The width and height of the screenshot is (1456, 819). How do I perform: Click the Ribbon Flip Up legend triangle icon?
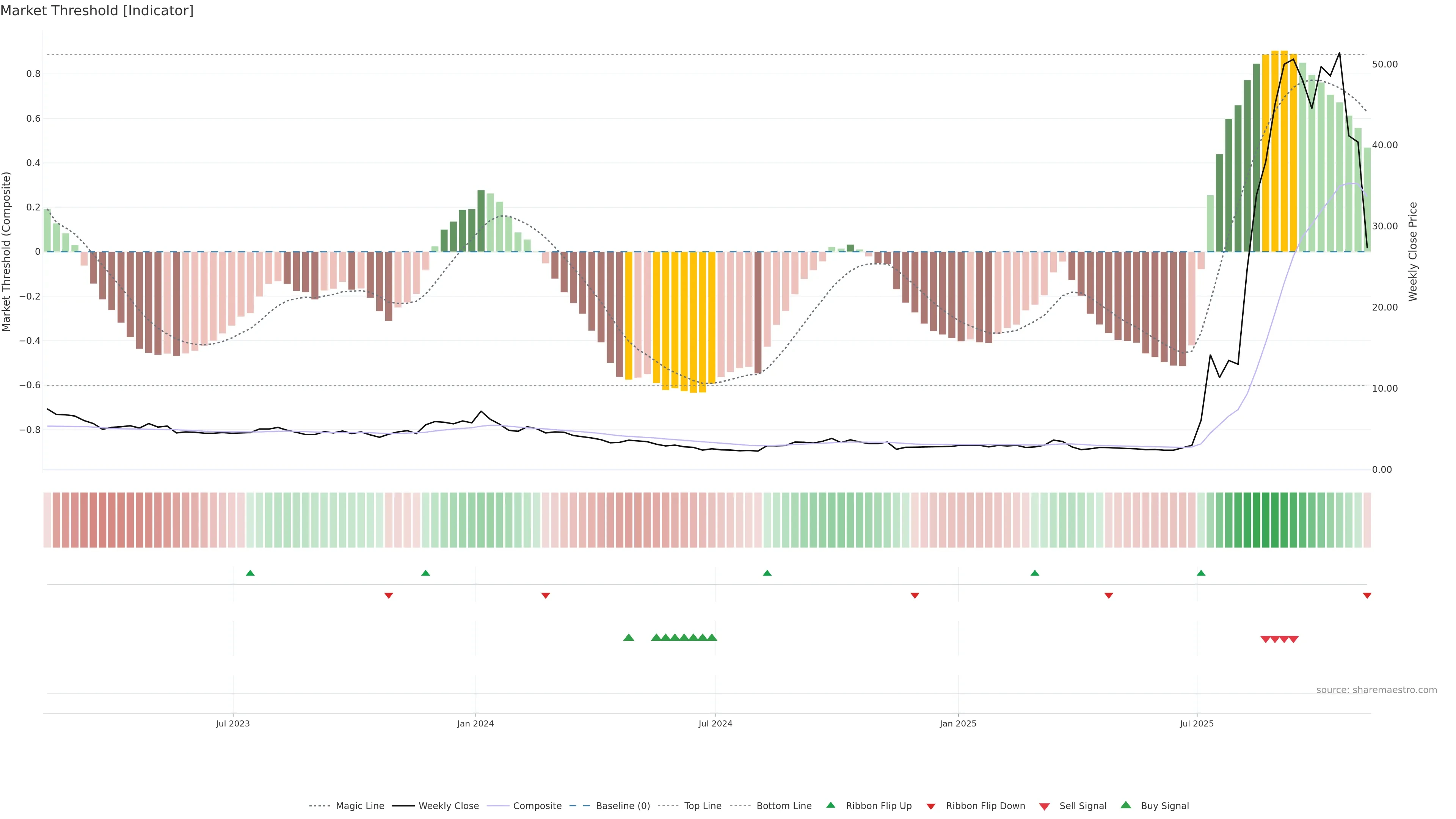click(x=830, y=805)
